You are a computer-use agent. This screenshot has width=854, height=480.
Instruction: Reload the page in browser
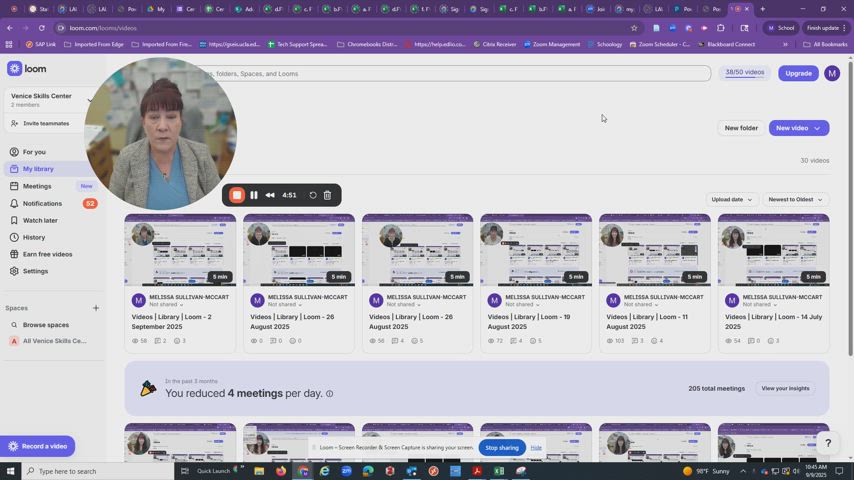(x=41, y=28)
